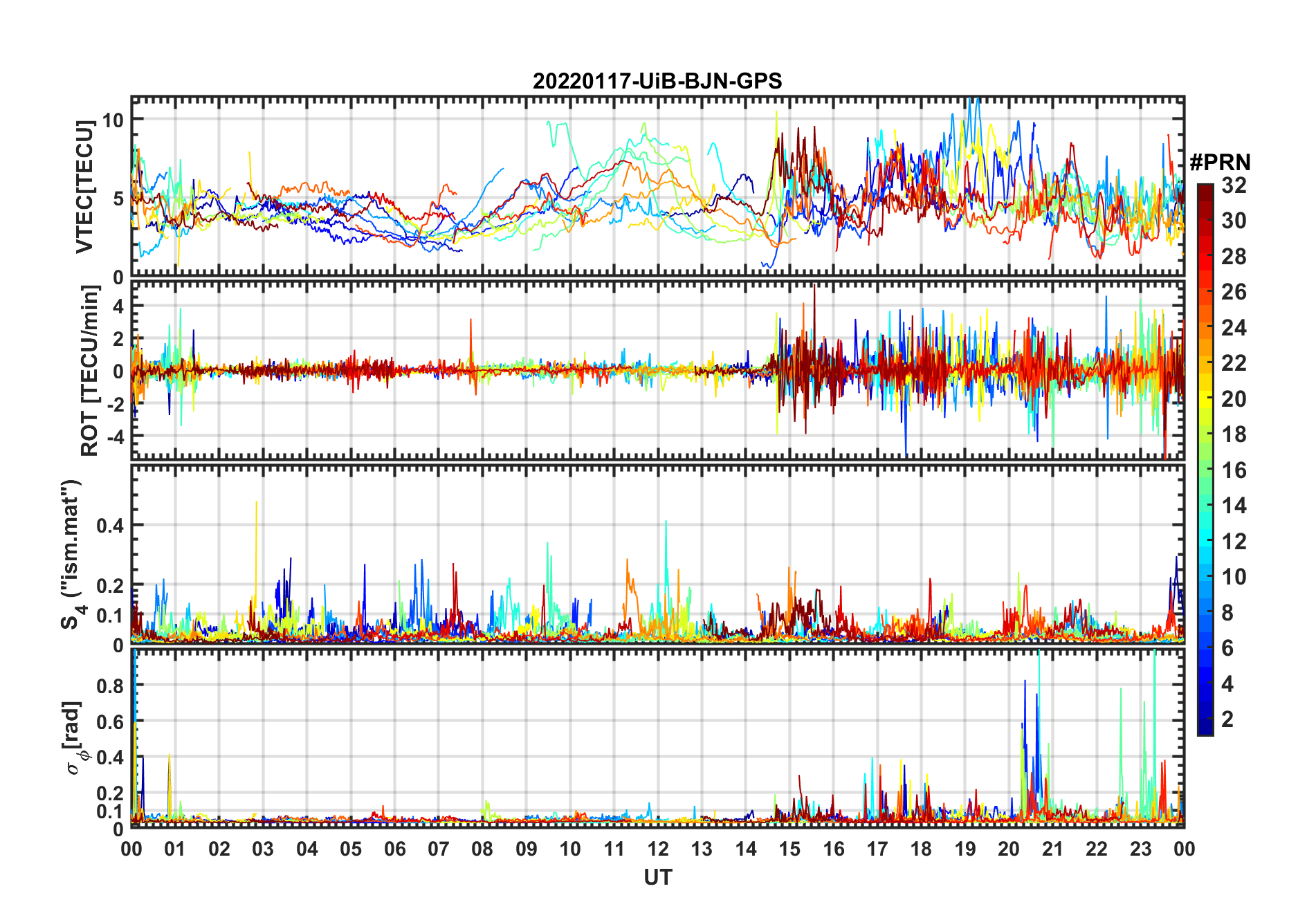This screenshot has height=920, width=1316.
Task: Select UT axis hour label 15
Action: (789, 849)
